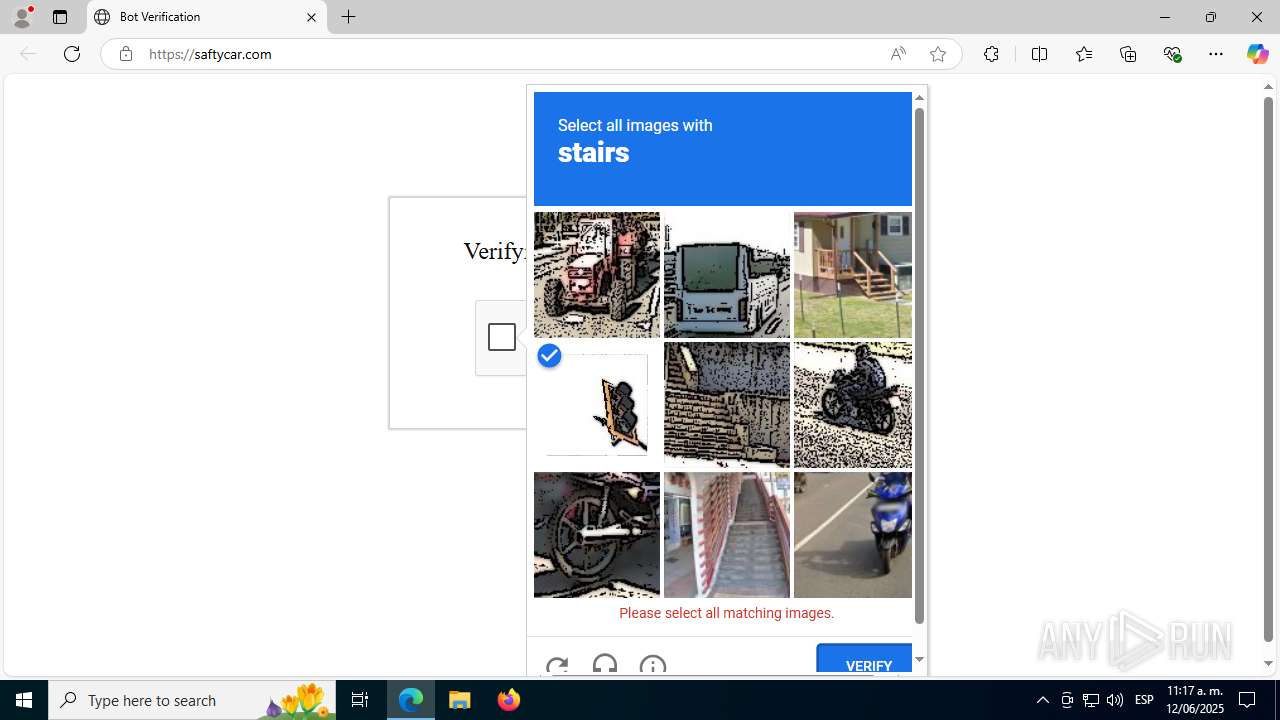Refresh the page in Edge
Viewport: 1280px width, 720px height.
click(x=72, y=54)
